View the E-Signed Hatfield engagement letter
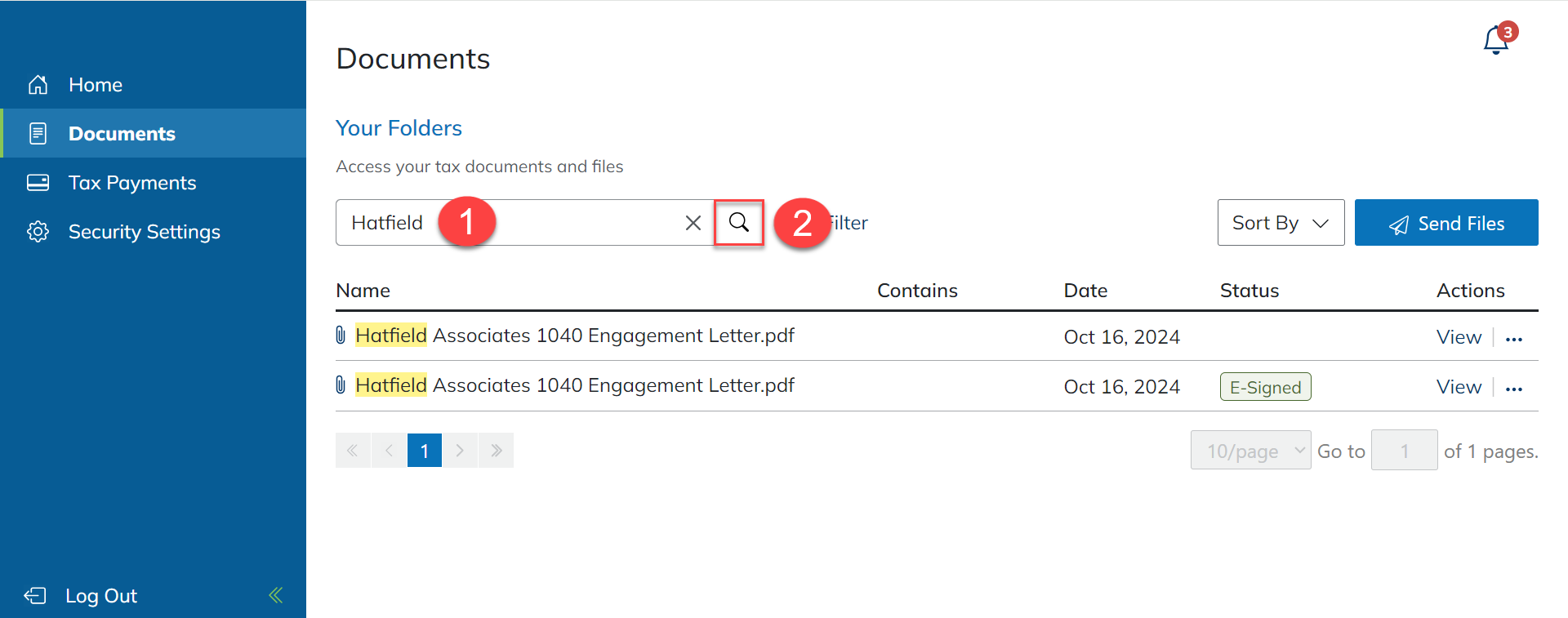The width and height of the screenshot is (1568, 618). (x=1459, y=388)
